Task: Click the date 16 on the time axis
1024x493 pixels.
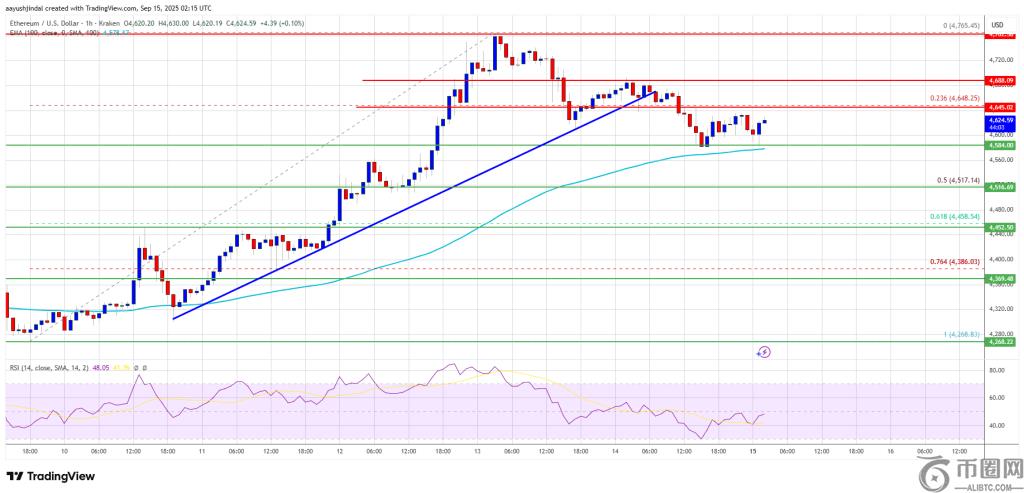Action: pyautogui.click(x=889, y=451)
